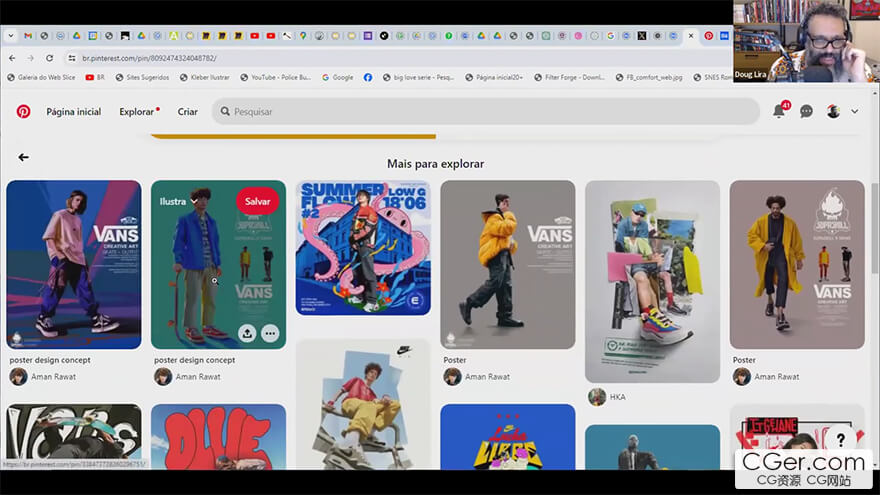This screenshot has width=880, height=495.
Task: Open the Ilustra board dropdown on the pin
Action: click(178, 201)
